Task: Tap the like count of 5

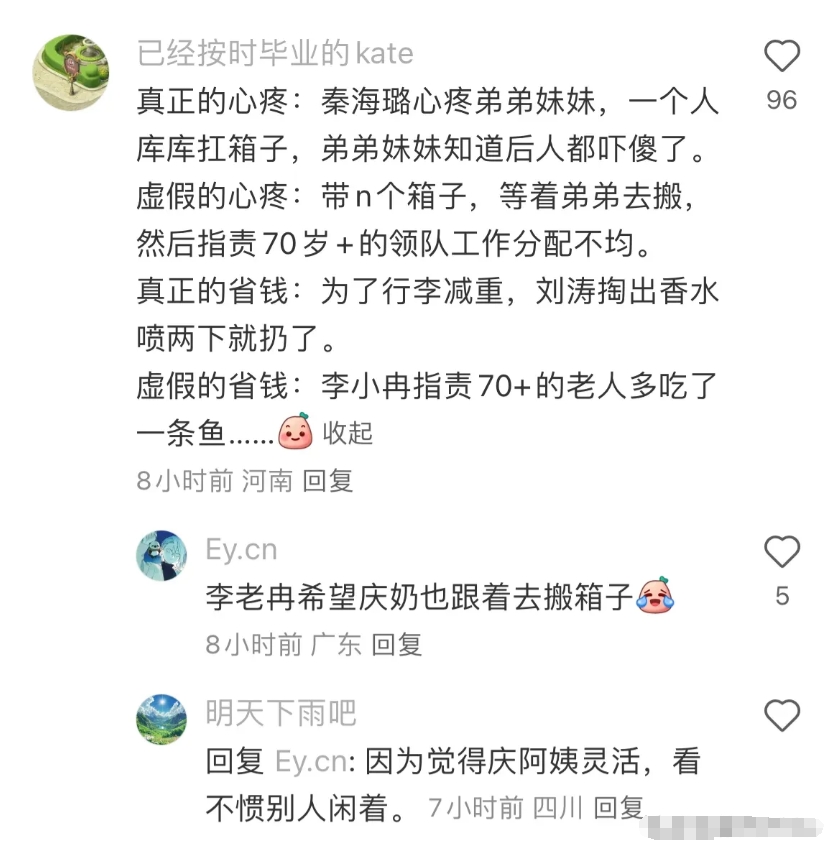Action: tap(782, 596)
